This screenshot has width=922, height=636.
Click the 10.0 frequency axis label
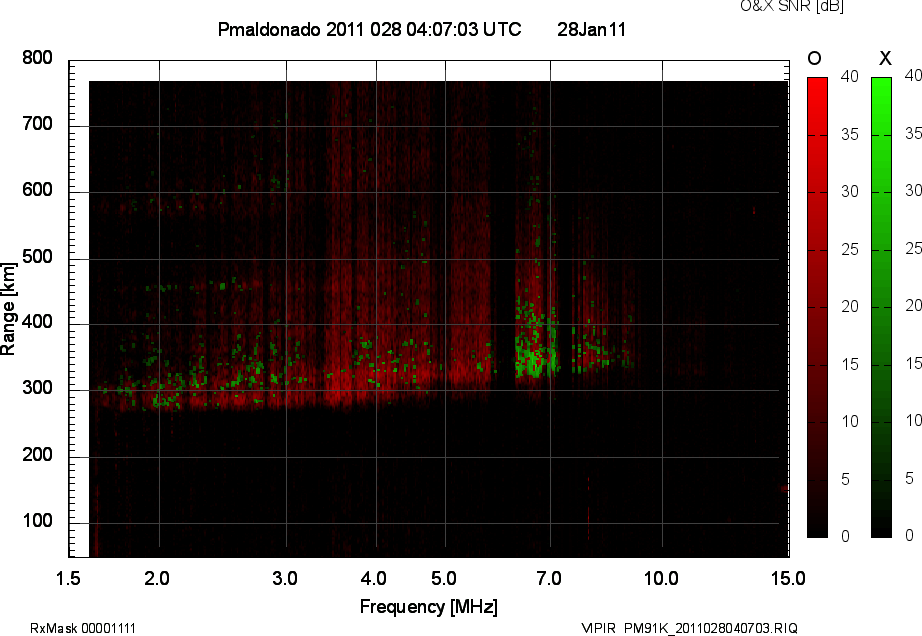(x=662, y=578)
